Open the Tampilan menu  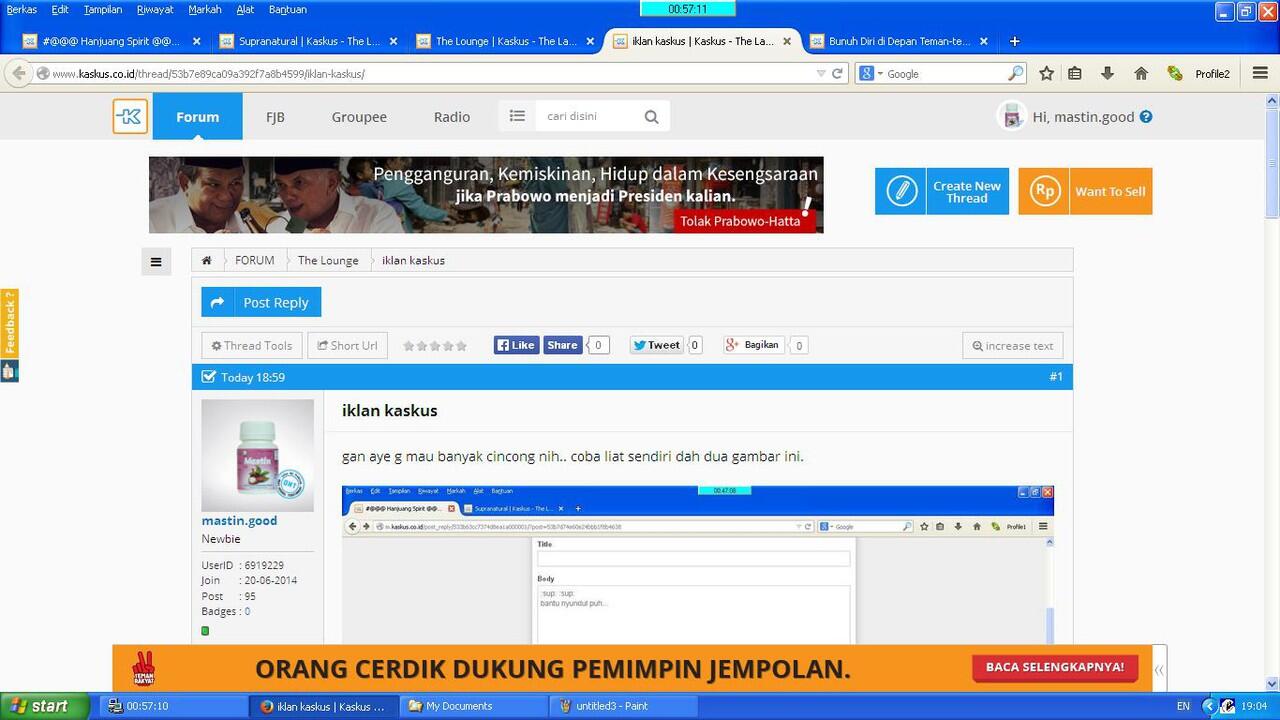coord(103,9)
